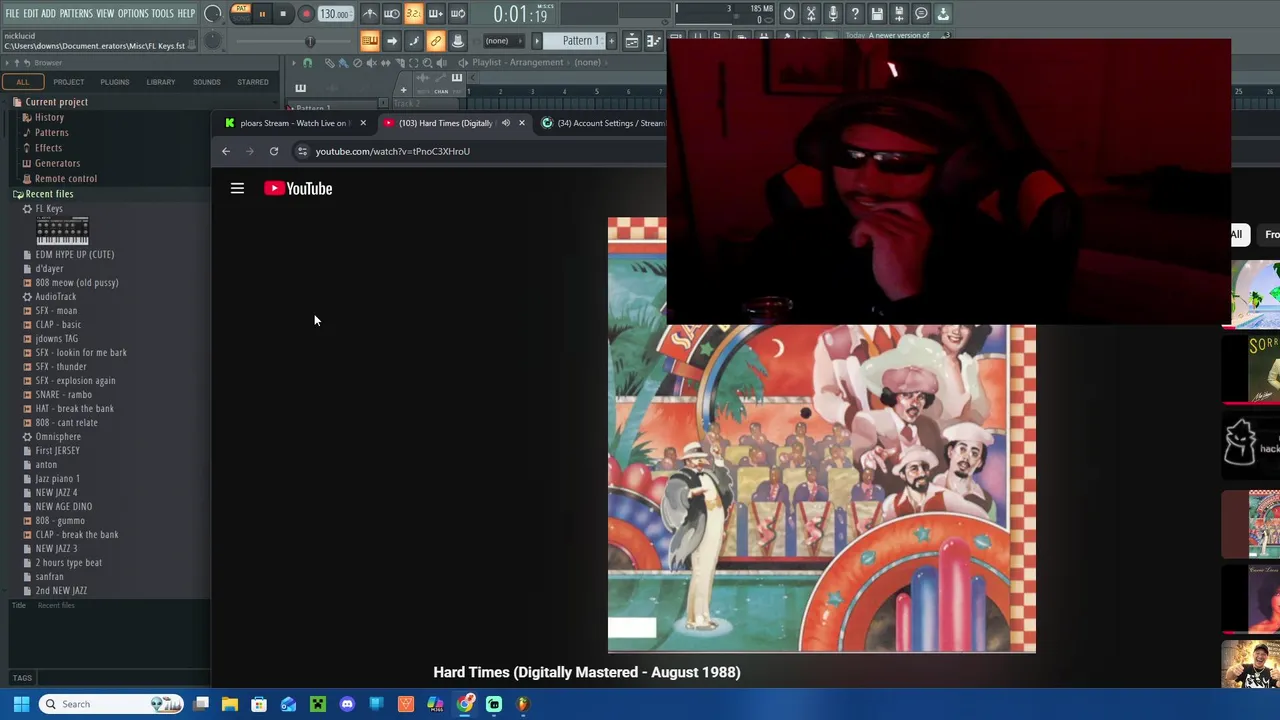The height and width of the screenshot is (720, 1280).
Task: Open the TOOLS menu
Action: tap(162, 13)
